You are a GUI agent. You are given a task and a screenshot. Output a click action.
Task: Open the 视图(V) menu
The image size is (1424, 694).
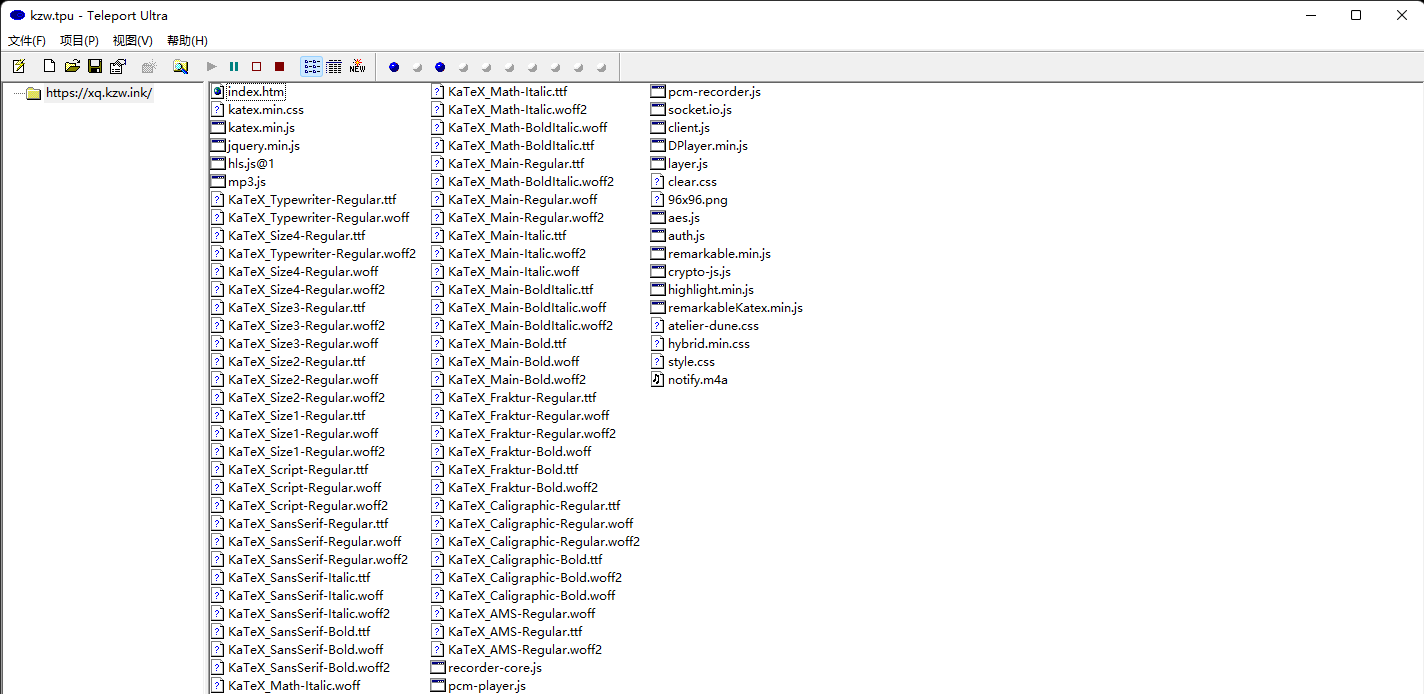132,41
